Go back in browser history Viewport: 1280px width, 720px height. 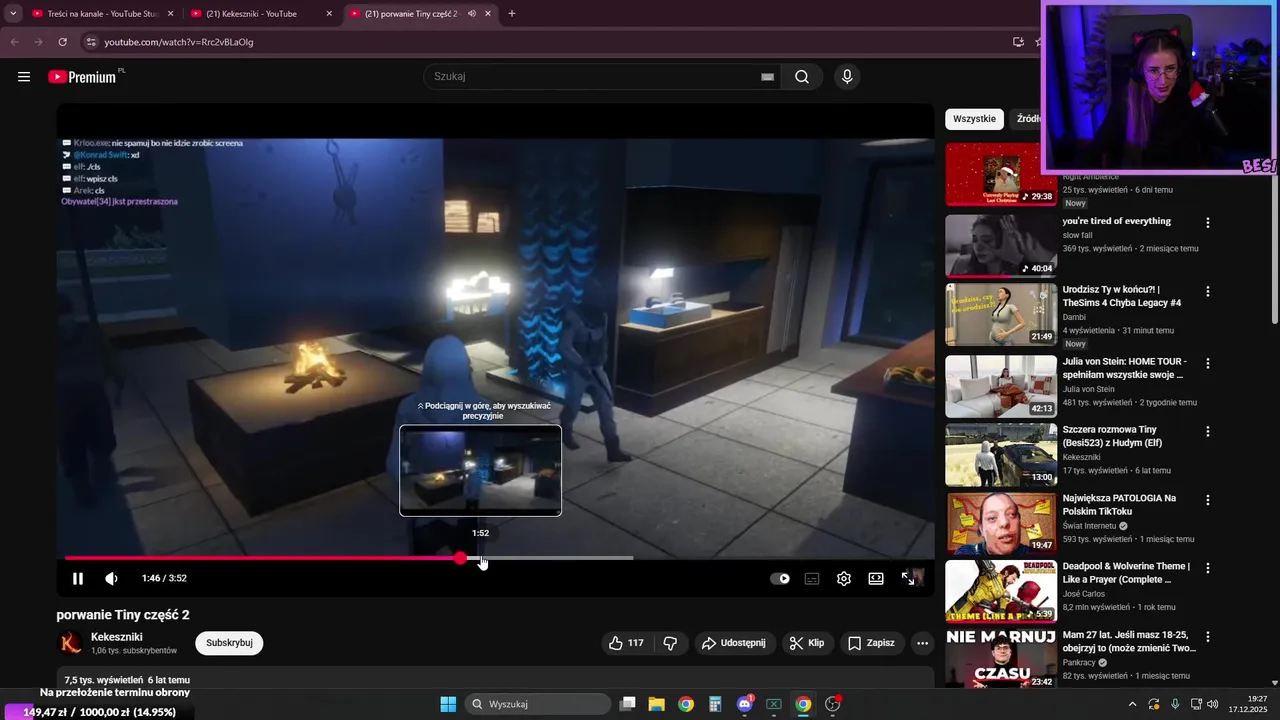tap(14, 42)
